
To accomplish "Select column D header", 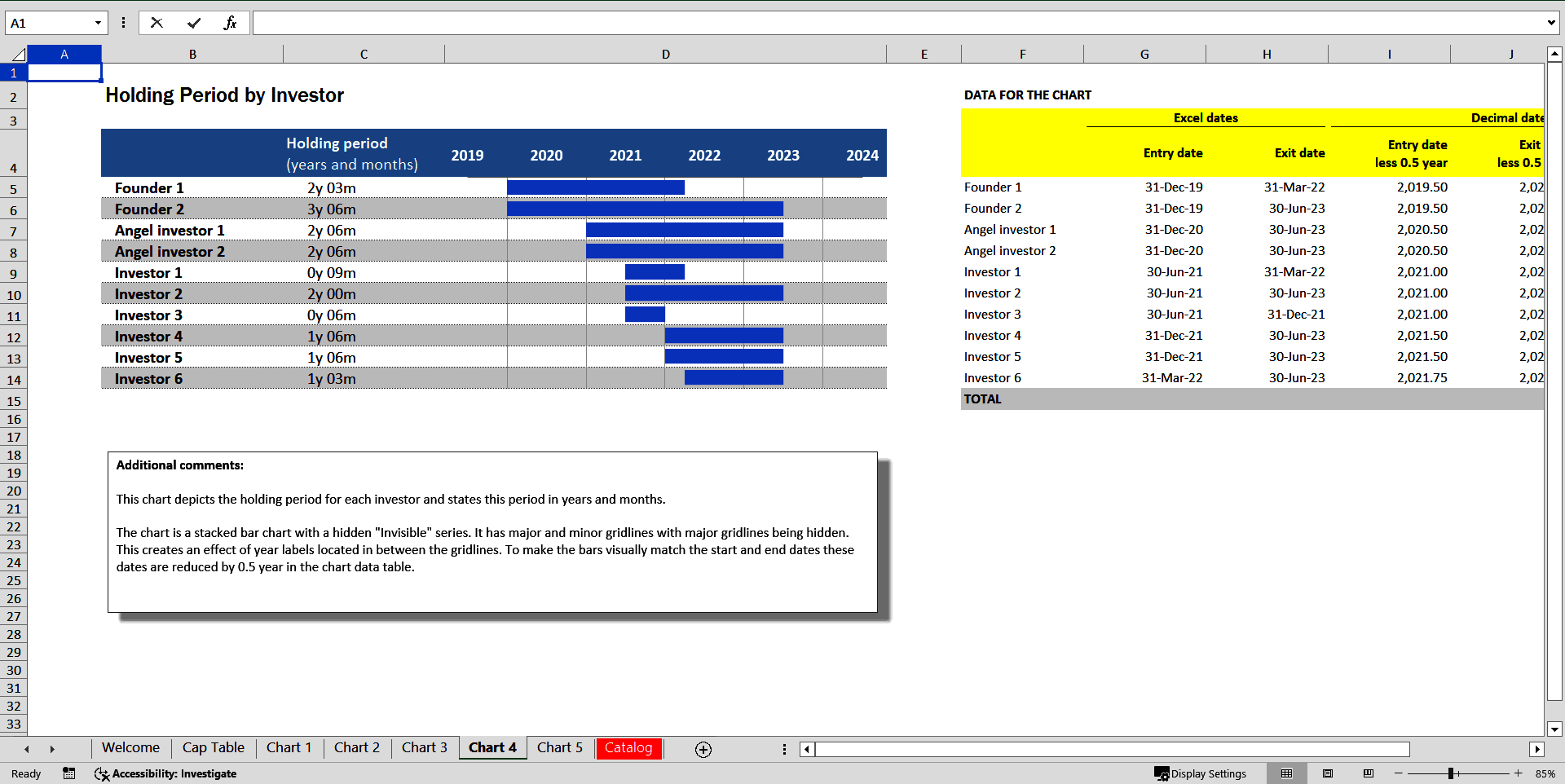I will pos(666,55).
